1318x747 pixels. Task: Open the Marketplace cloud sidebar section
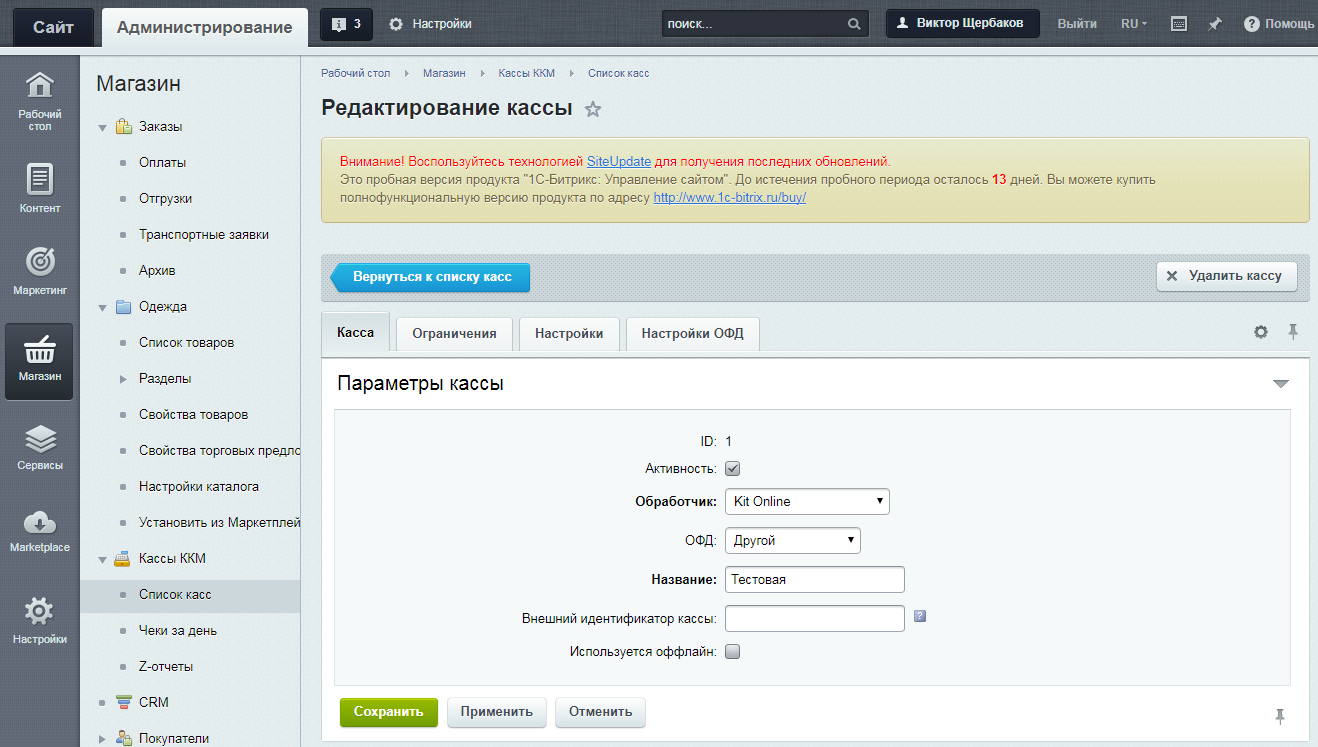click(x=39, y=532)
